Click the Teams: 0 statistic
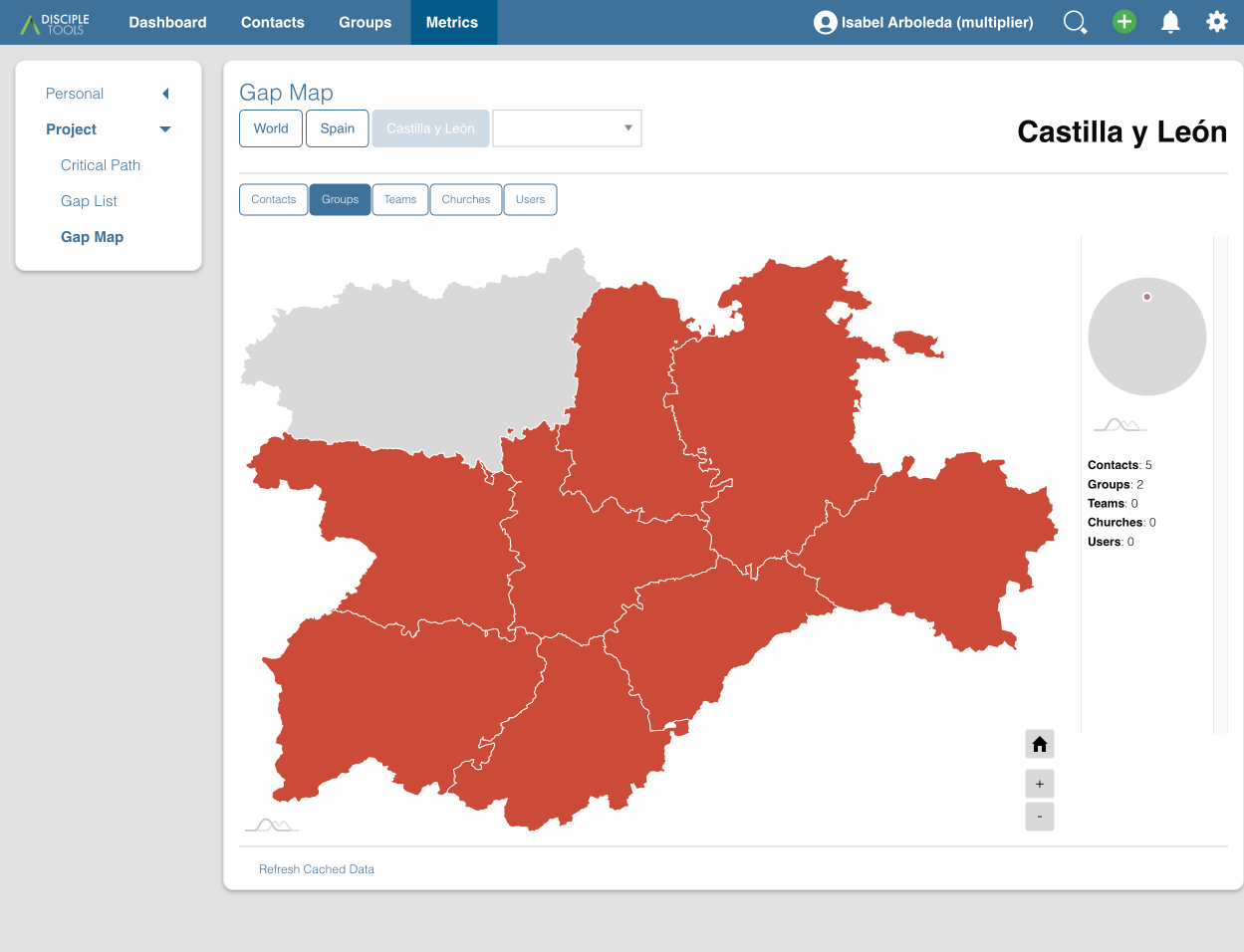 point(1113,503)
